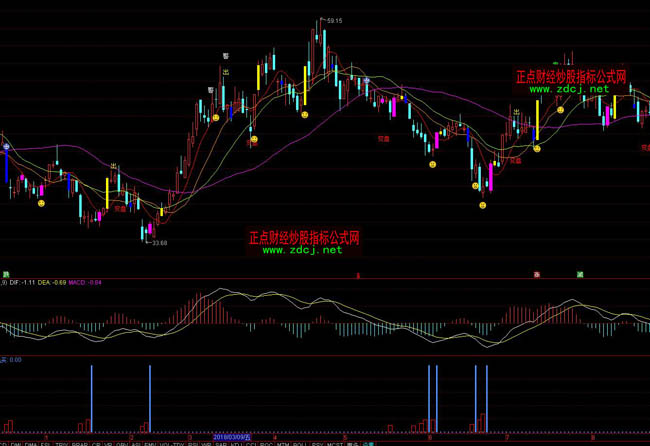Viewport: 650px width, 446px height.
Task: Switch to the BOLL indicator tab
Action: 297,442
